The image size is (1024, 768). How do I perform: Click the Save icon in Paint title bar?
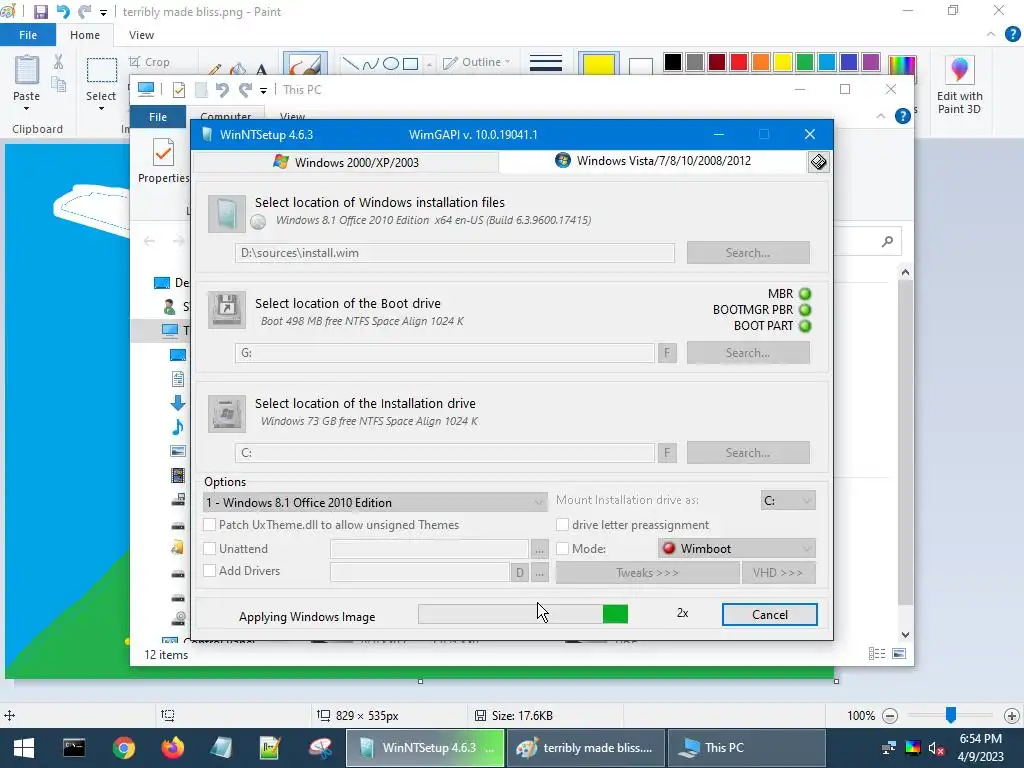pyautogui.click(x=40, y=12)
